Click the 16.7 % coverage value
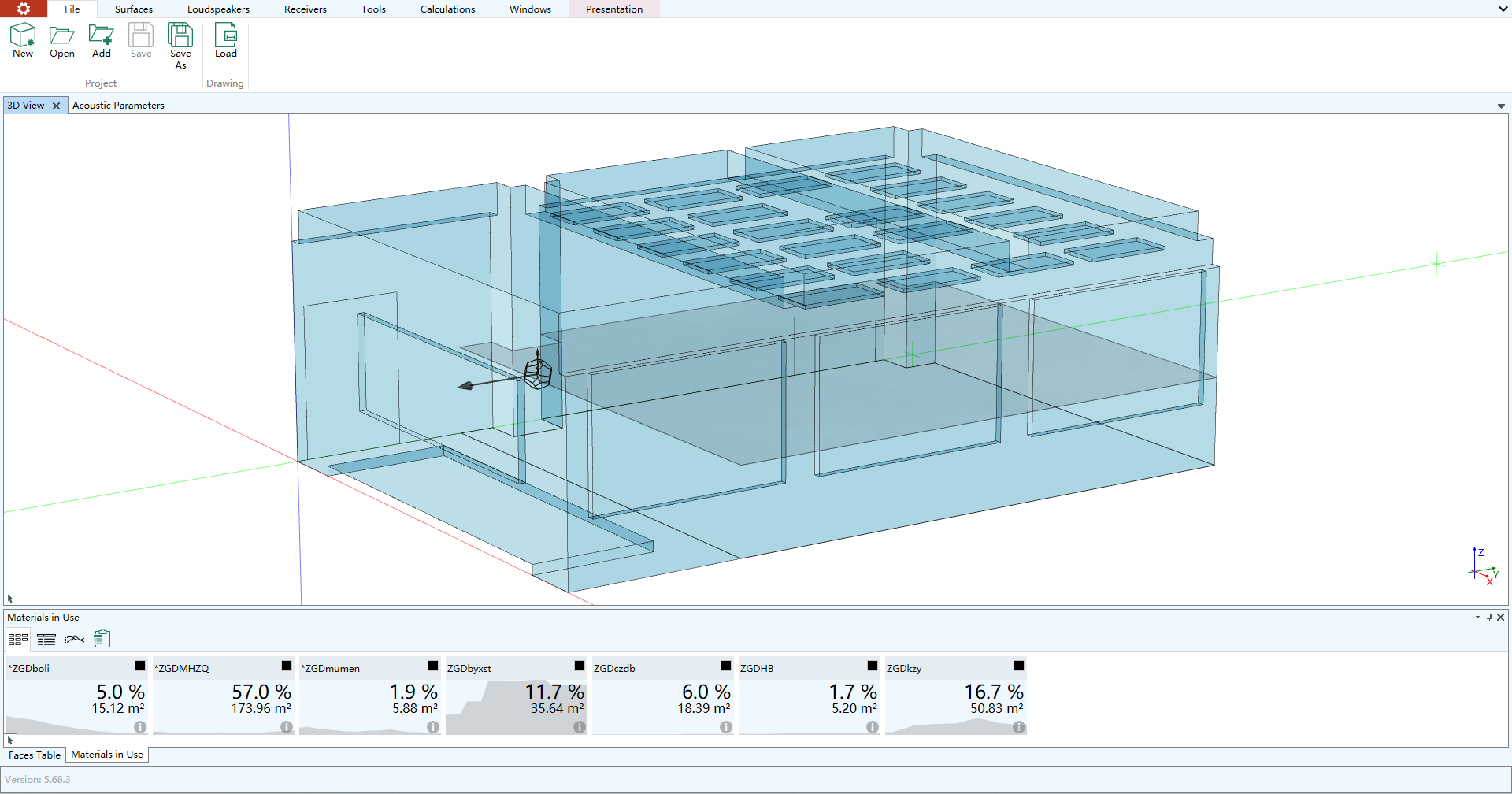The width and height of the screenshot is (1512, 794). pyautogui.click(x=994, y=692)
